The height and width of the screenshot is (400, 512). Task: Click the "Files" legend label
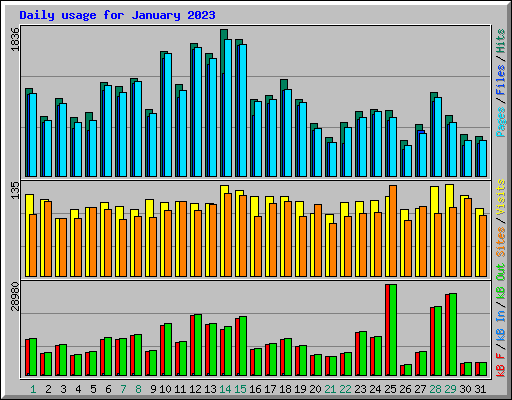click(x=501, y=80)
